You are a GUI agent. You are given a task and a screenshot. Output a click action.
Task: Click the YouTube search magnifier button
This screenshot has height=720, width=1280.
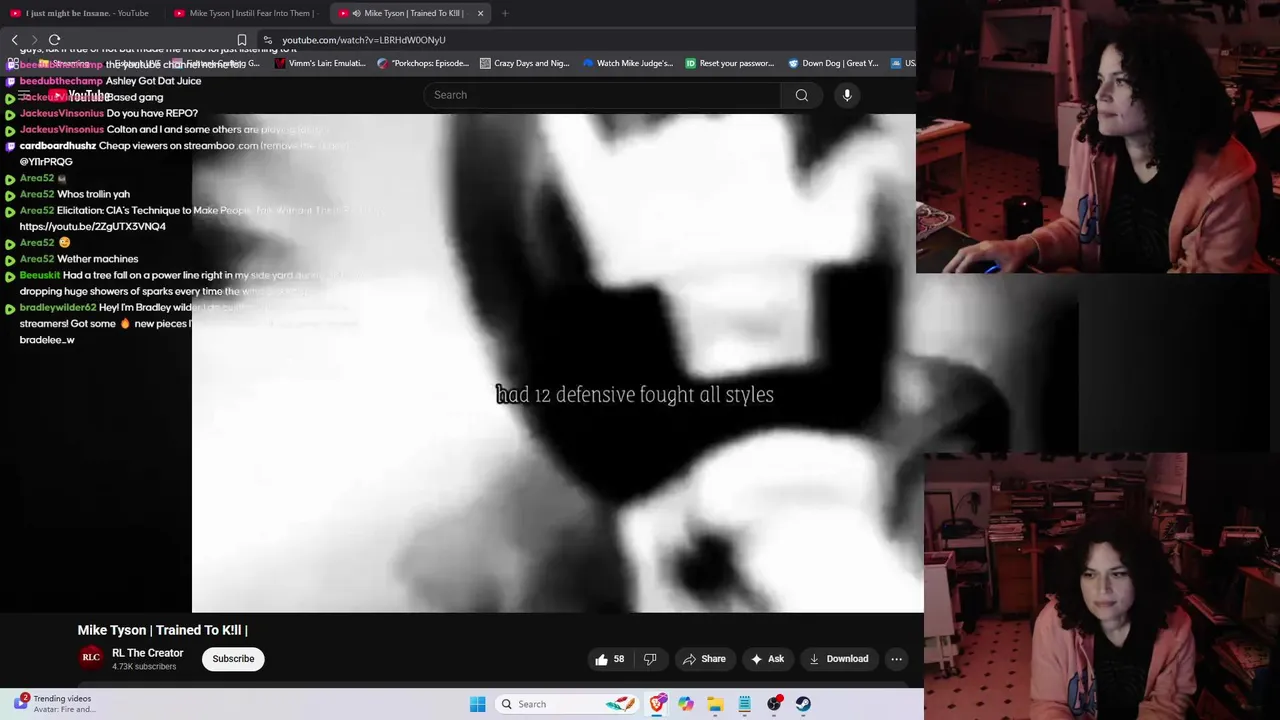pos(801,95)
